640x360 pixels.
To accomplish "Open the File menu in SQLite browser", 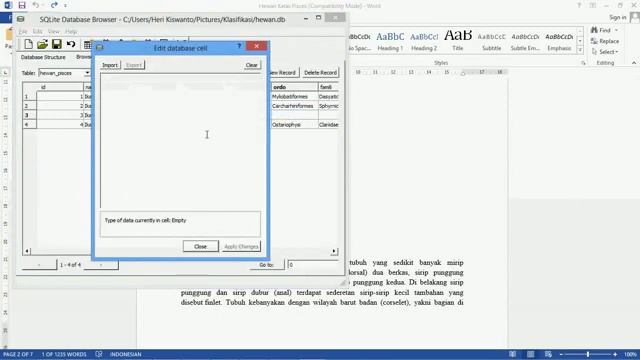I will click(23, 31).
